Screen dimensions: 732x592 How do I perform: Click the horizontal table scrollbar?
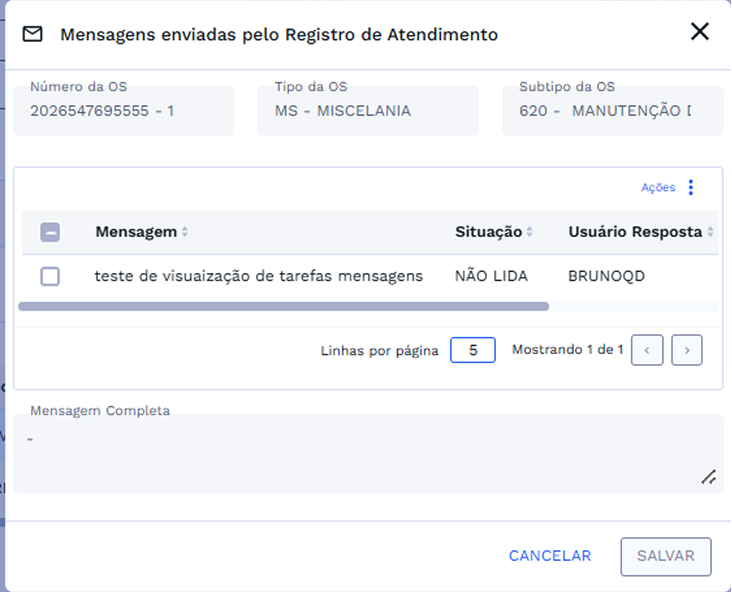point(283,306)
